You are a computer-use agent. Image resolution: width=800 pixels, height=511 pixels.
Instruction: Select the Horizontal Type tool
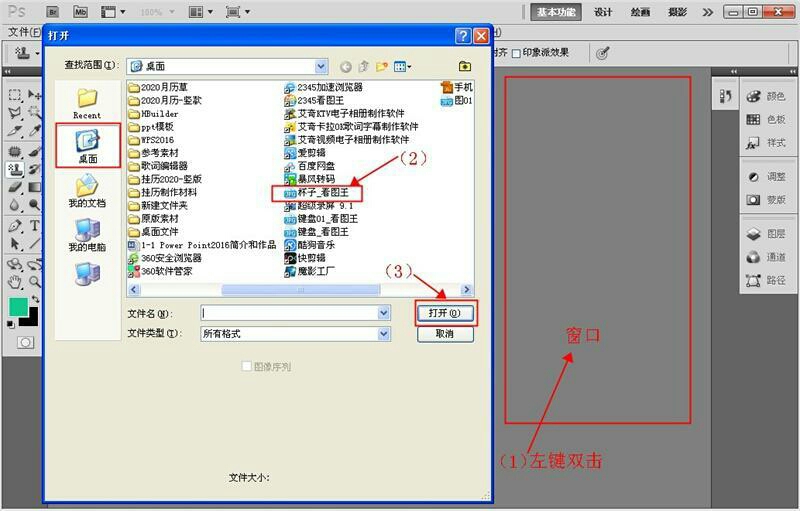click(x=34, y=225)
